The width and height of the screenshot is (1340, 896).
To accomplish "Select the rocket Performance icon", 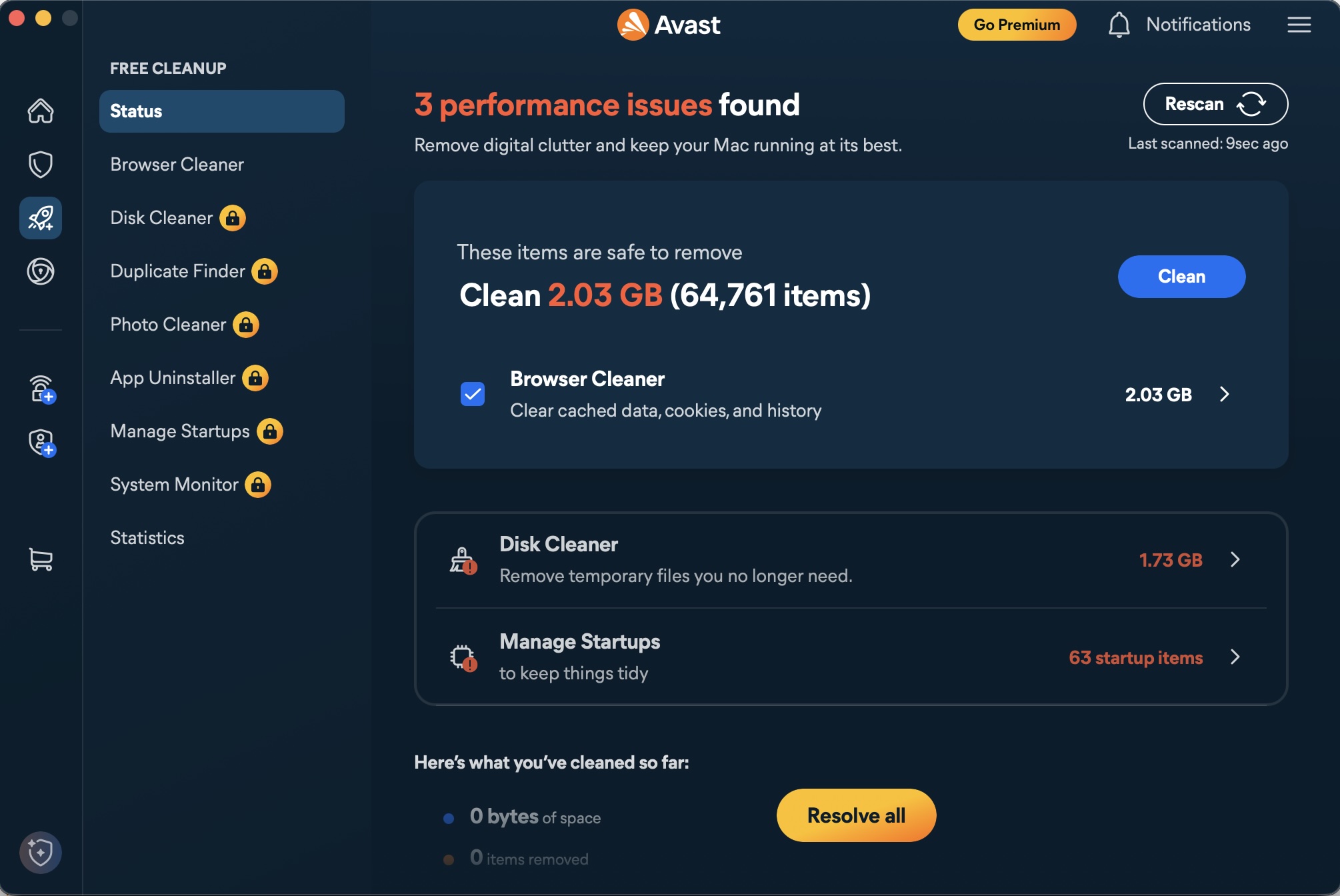I will pos(41,218).
